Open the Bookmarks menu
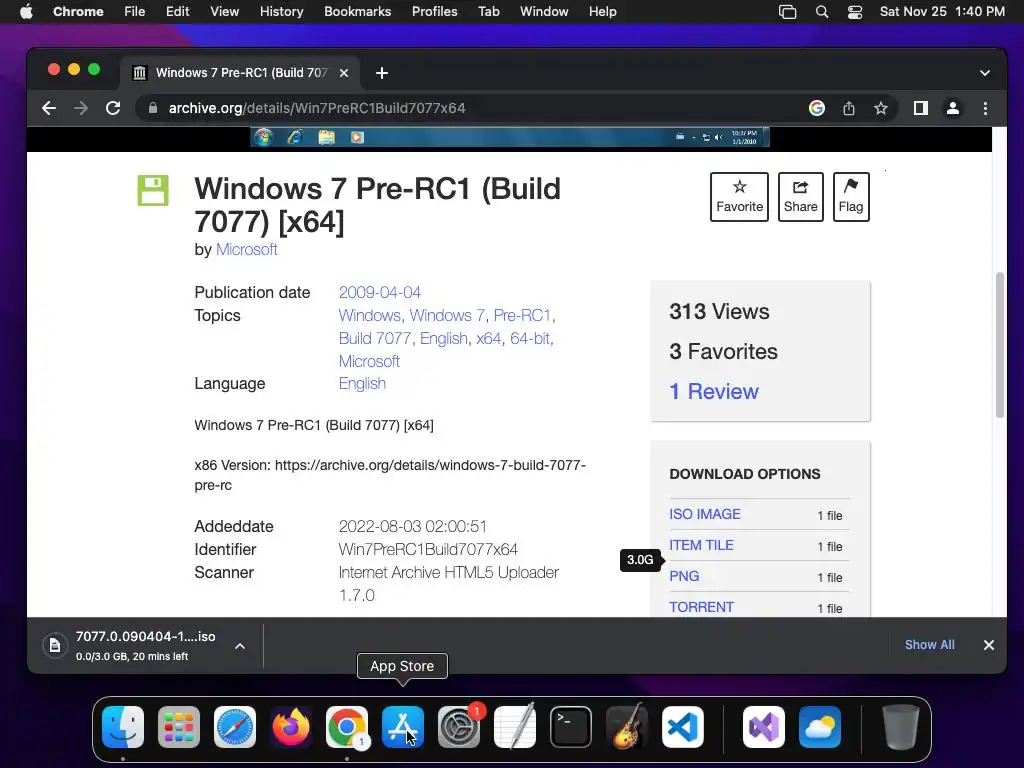Image resolution: width=1024 pixels, height=768 pixels. click(357, 12)
